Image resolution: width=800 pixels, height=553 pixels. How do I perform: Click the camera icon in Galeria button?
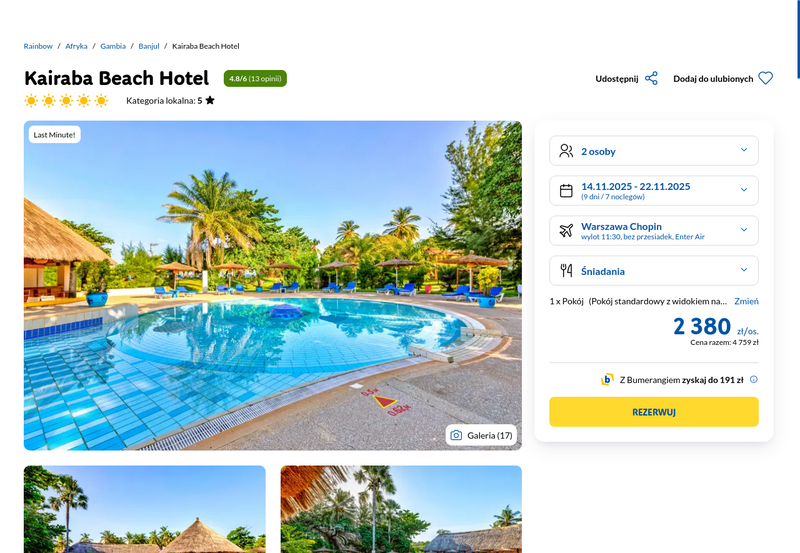coord(456,435)
